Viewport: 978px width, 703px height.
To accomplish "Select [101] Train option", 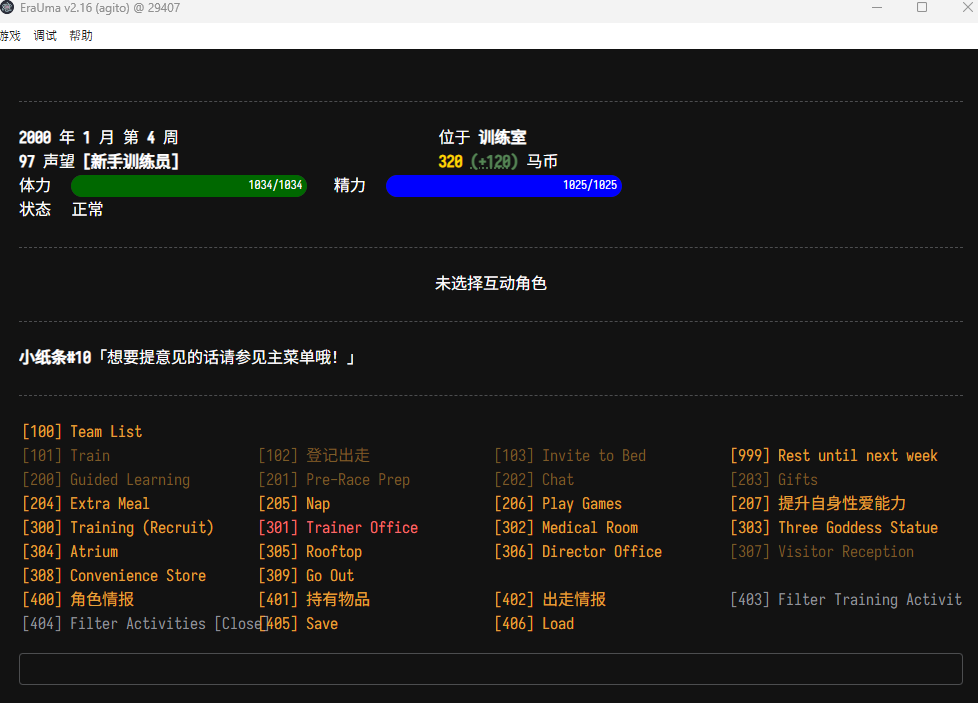I will pos(66,456).
